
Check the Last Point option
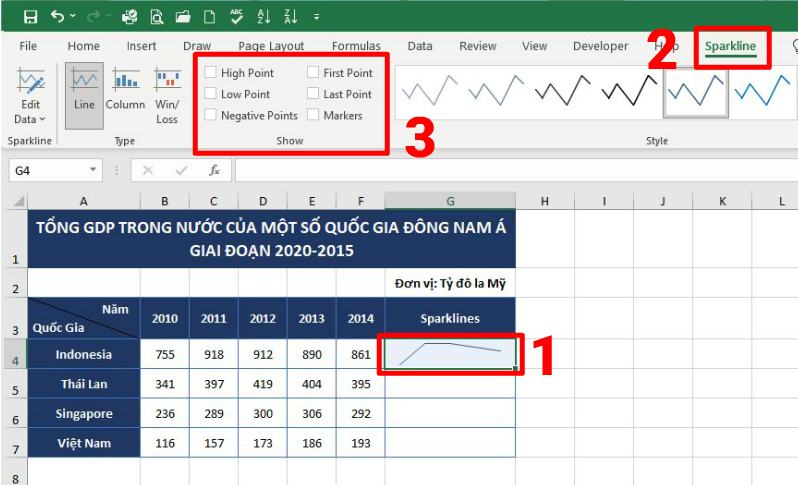313,94
